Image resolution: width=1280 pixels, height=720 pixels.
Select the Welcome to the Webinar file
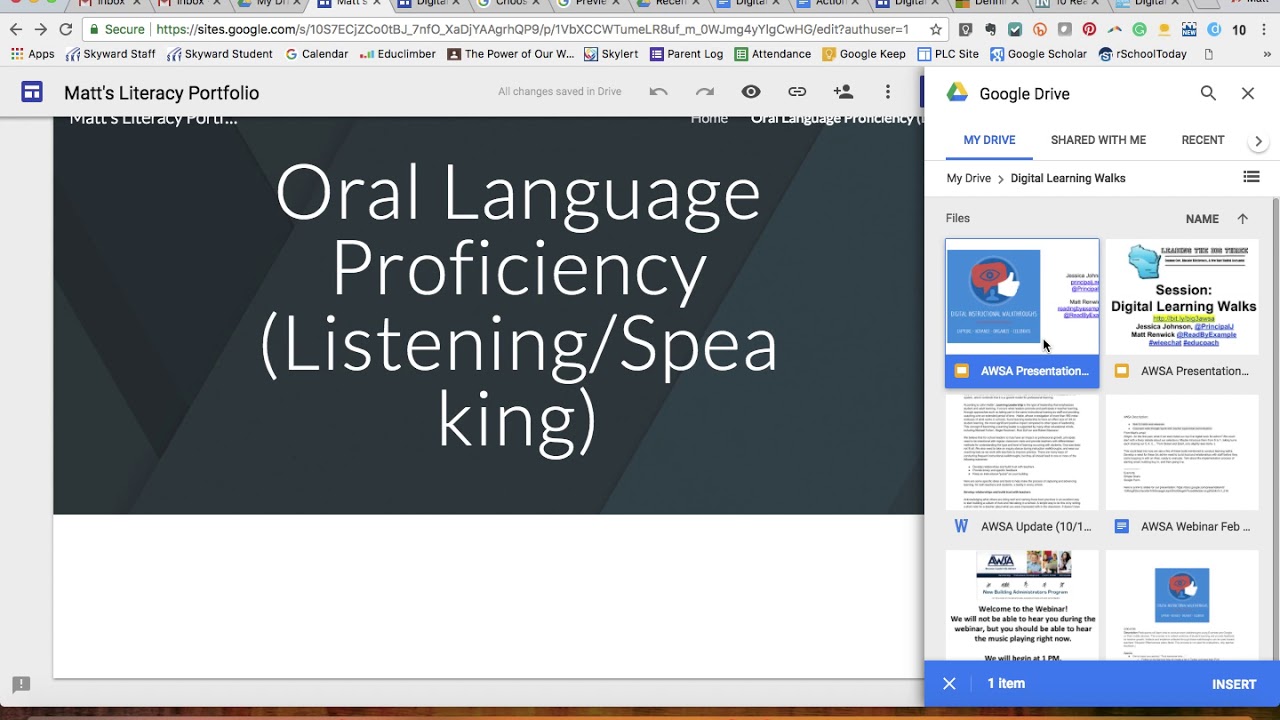coord(1022,605)
